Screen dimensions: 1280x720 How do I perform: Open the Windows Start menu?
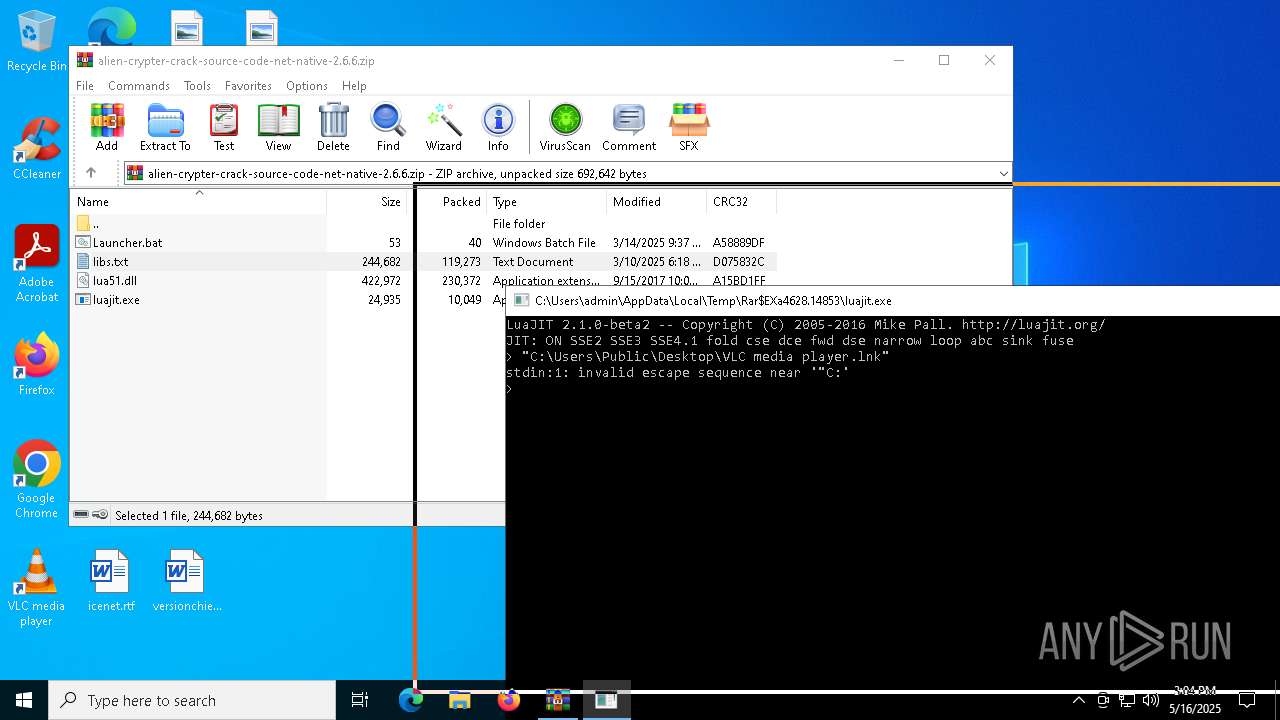click(x=24, y=700)
